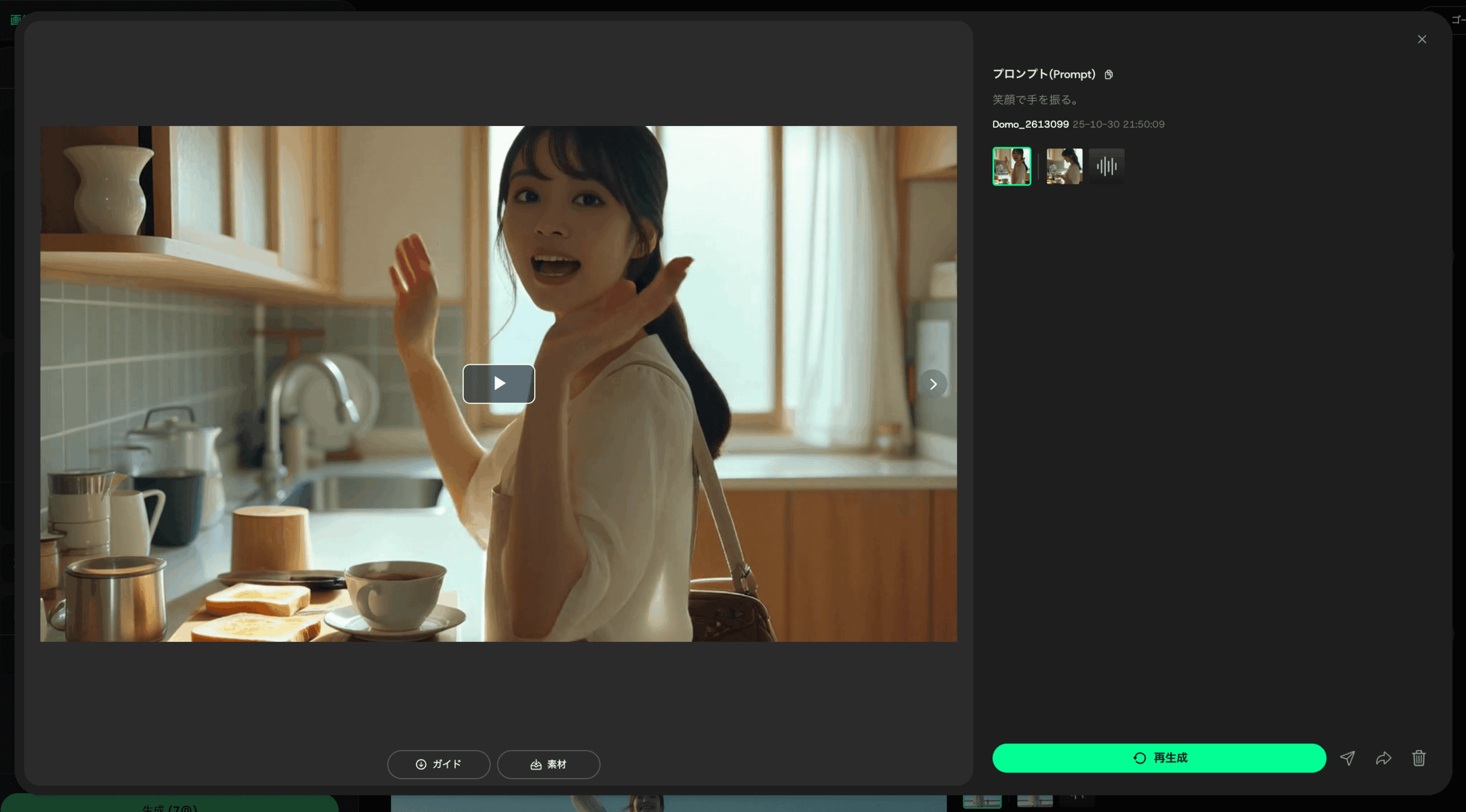Delete this video using the trash icon
This screenshot has width=1466, height=812.
coord(1419,758)
